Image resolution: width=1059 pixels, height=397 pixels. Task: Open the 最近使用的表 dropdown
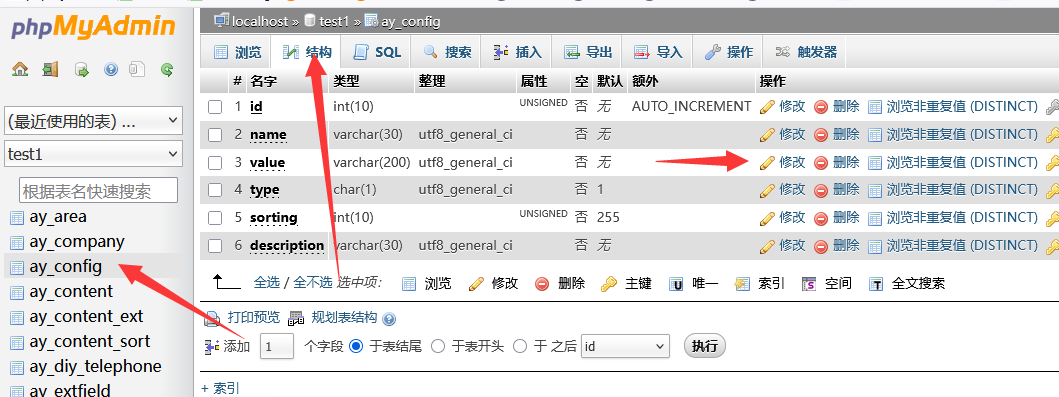click(x=93, y=122)
